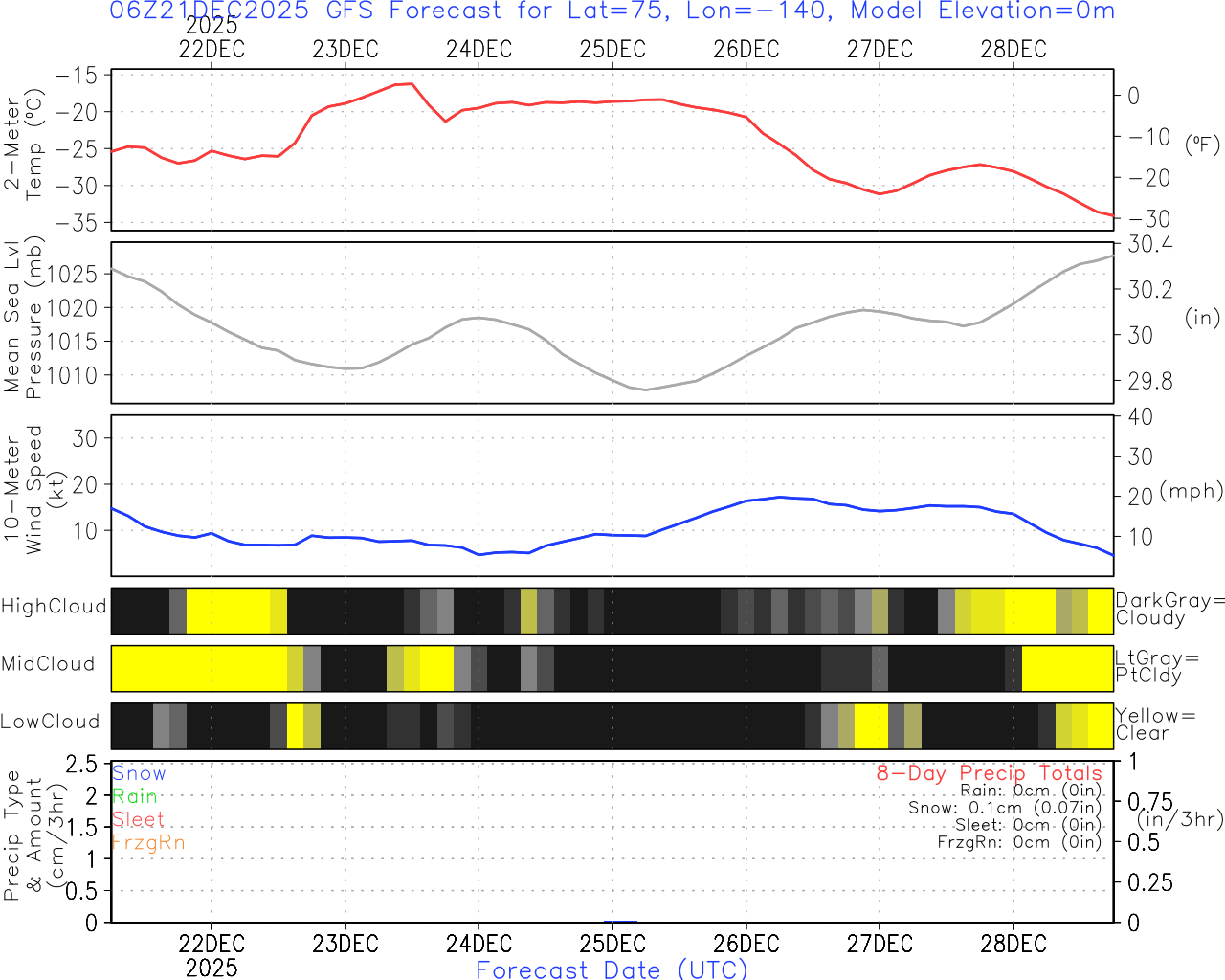The height and width of the screenshot is (980, 1225).
Task: Click the 28DEC date label at chart top
Action: (1013, 50)
